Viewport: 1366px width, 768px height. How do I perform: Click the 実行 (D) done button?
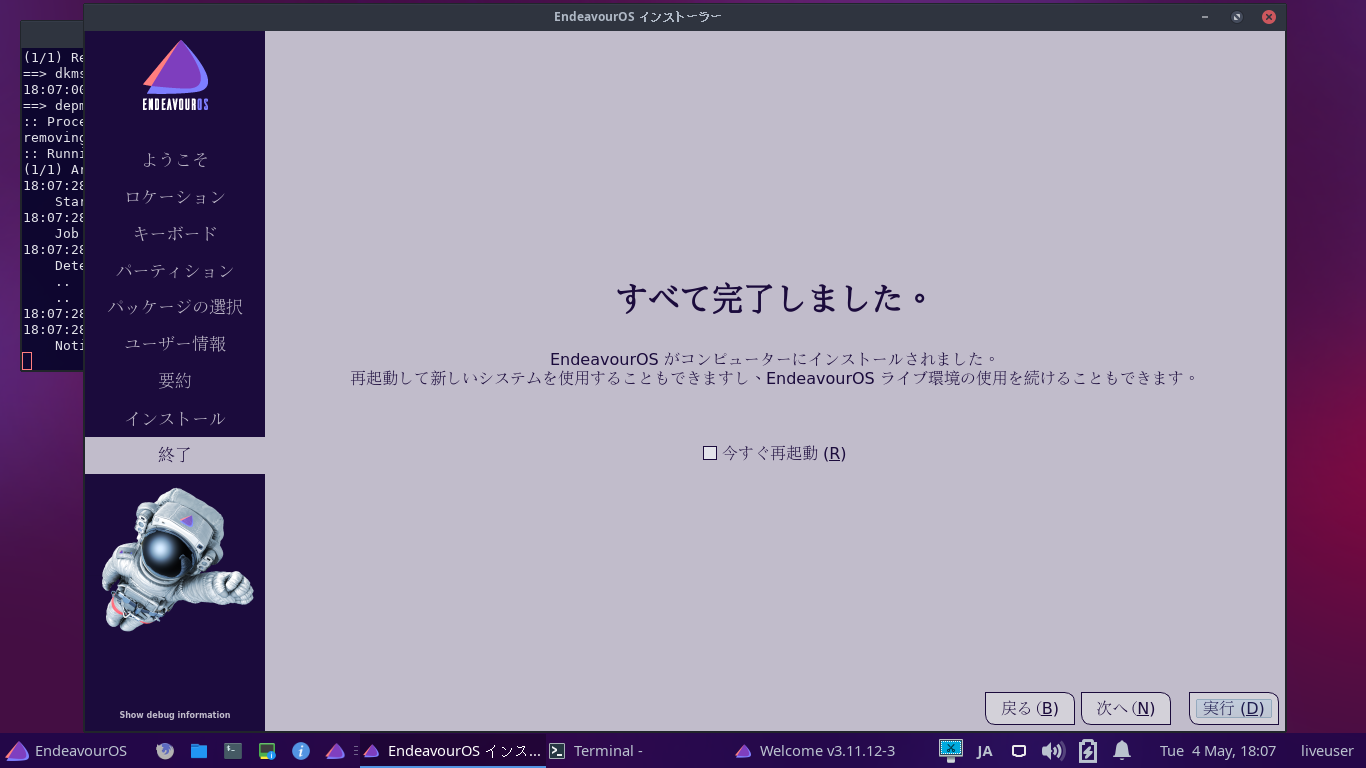point(1233,708)
